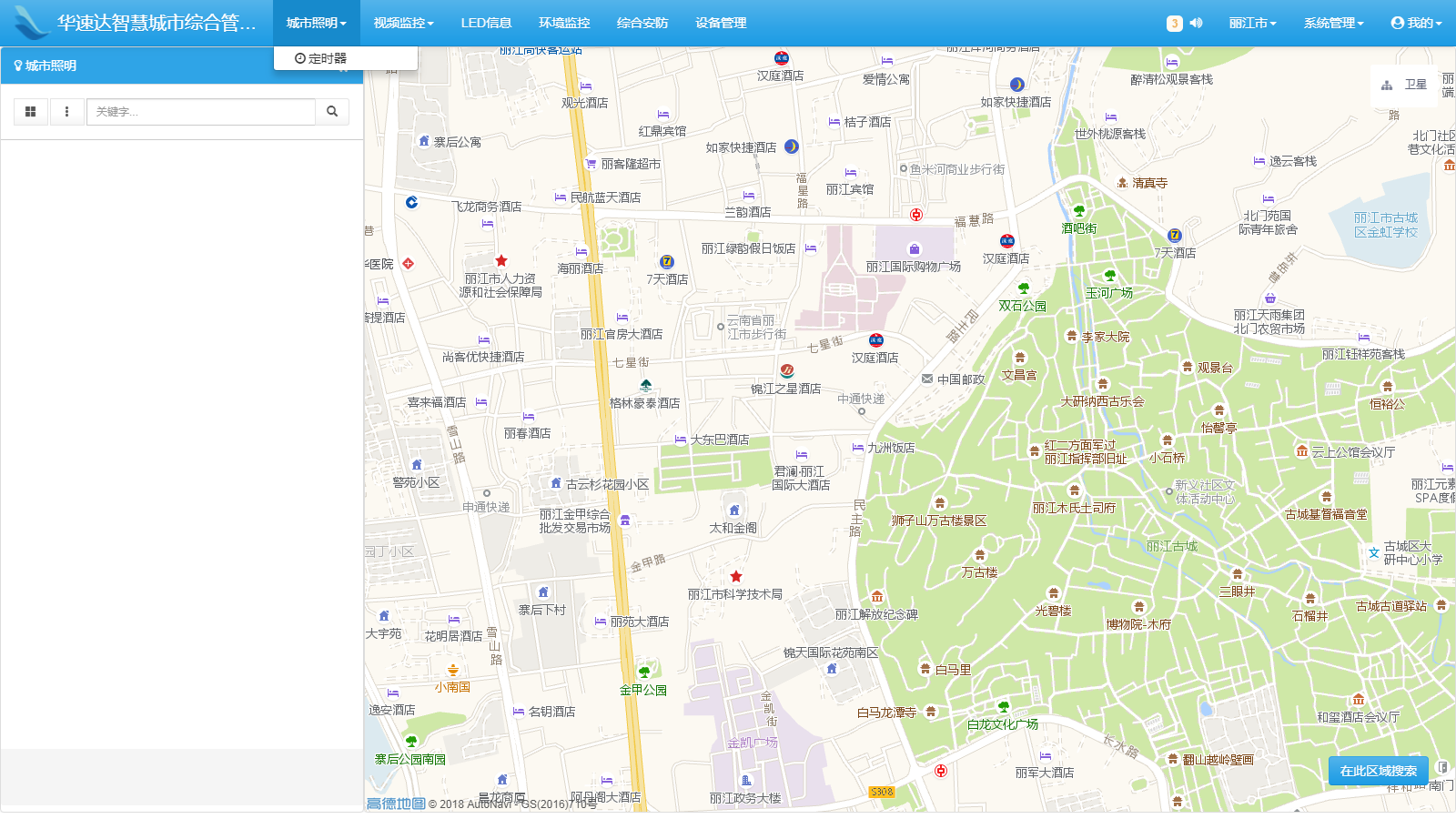The image size is (1456, 819).
Task: Select the 丽江国际购物广场 shopping marker
Action: pyautogui.click(x=915, y=248)
